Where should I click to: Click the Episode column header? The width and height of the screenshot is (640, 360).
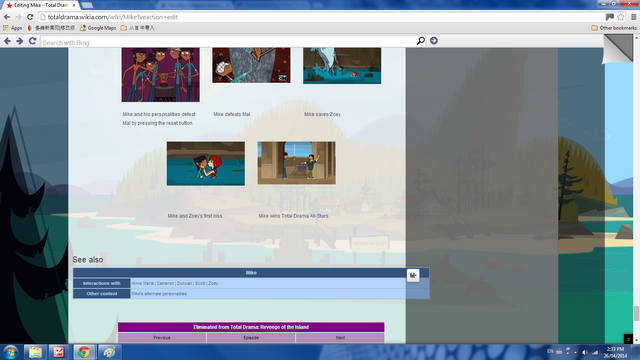(x=251, y=338)
